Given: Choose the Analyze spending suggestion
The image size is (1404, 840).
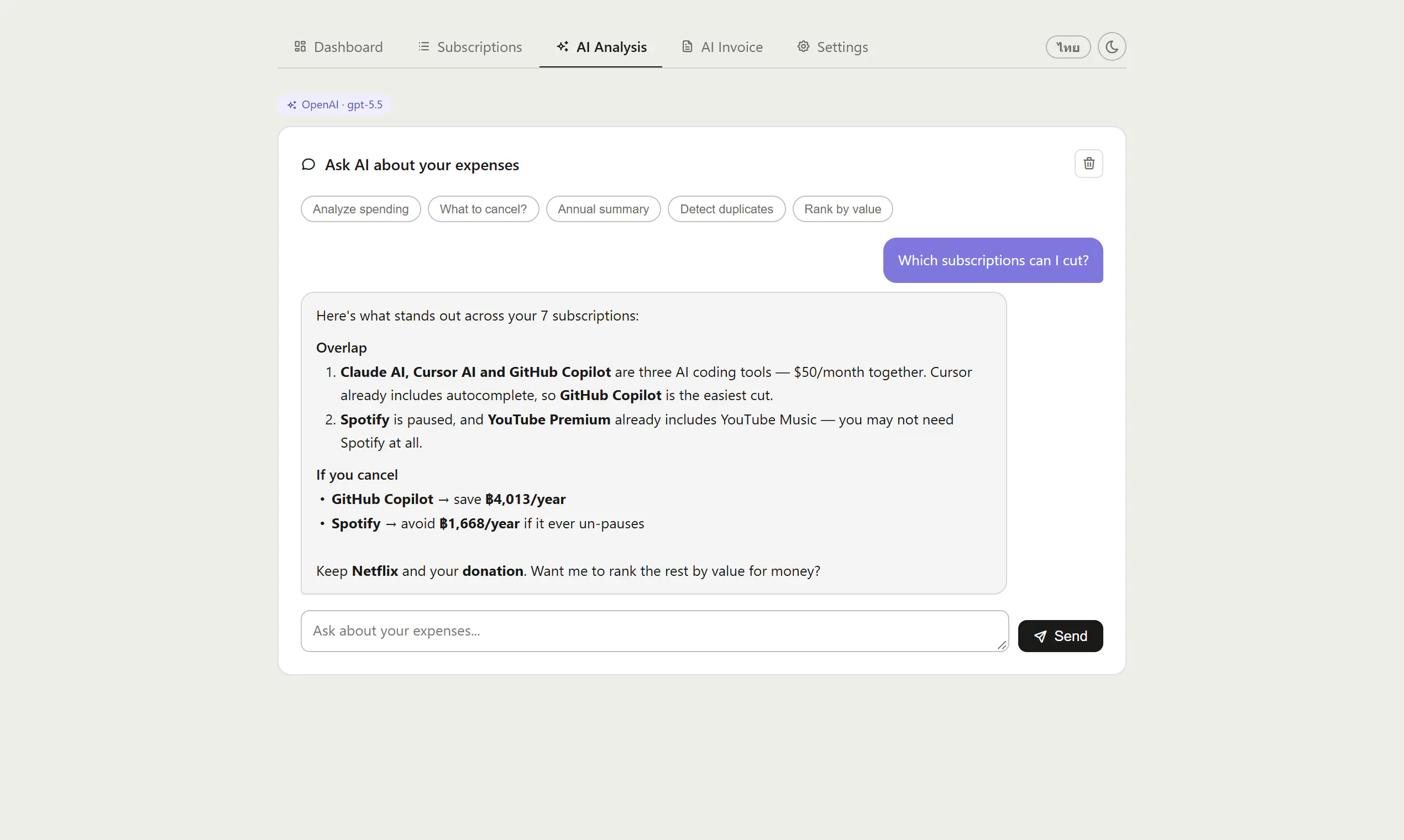Looking at the screenshot, I should tap(360, 209).
